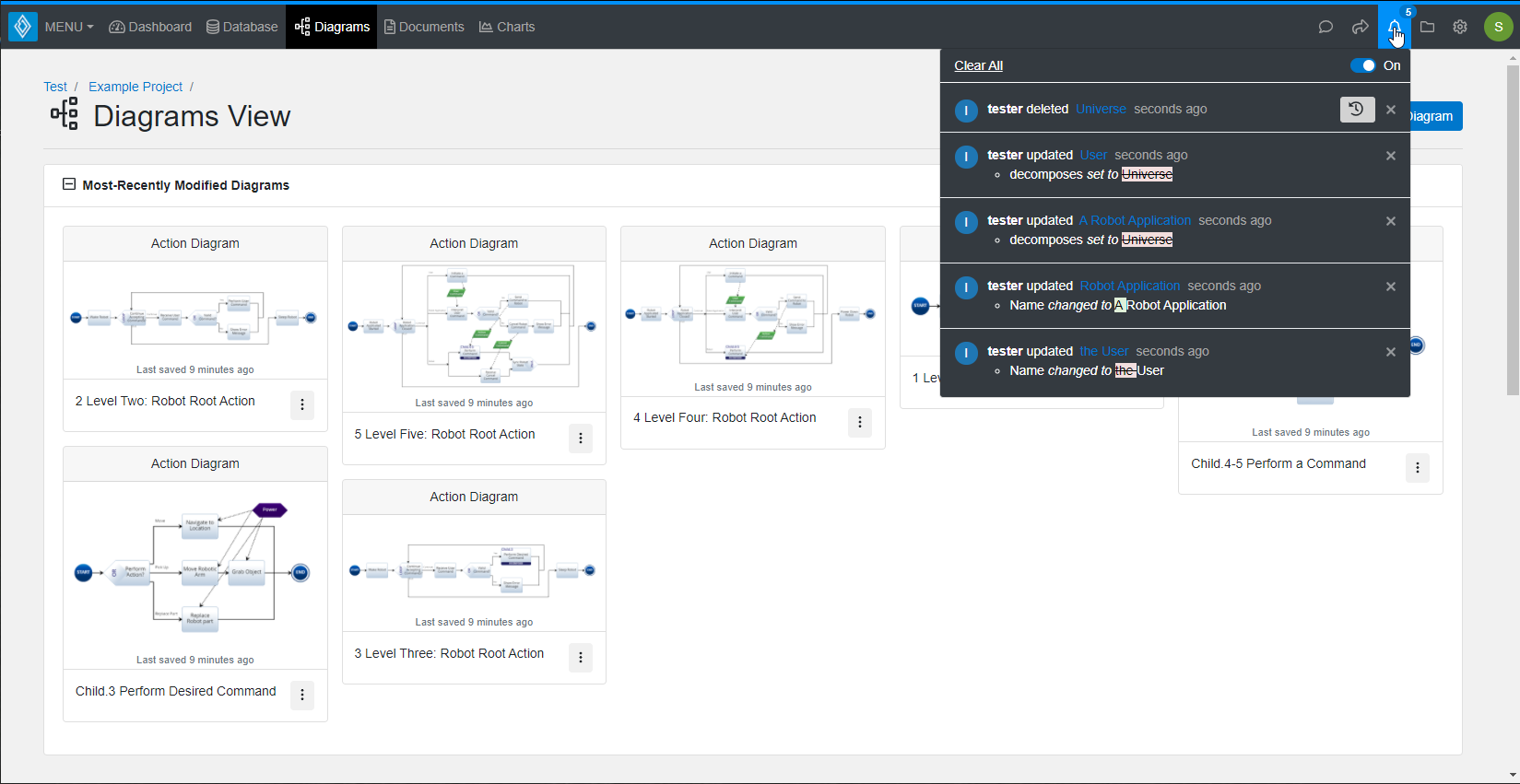Open 2 Level Two diagram thumbnail

[195, 318]
